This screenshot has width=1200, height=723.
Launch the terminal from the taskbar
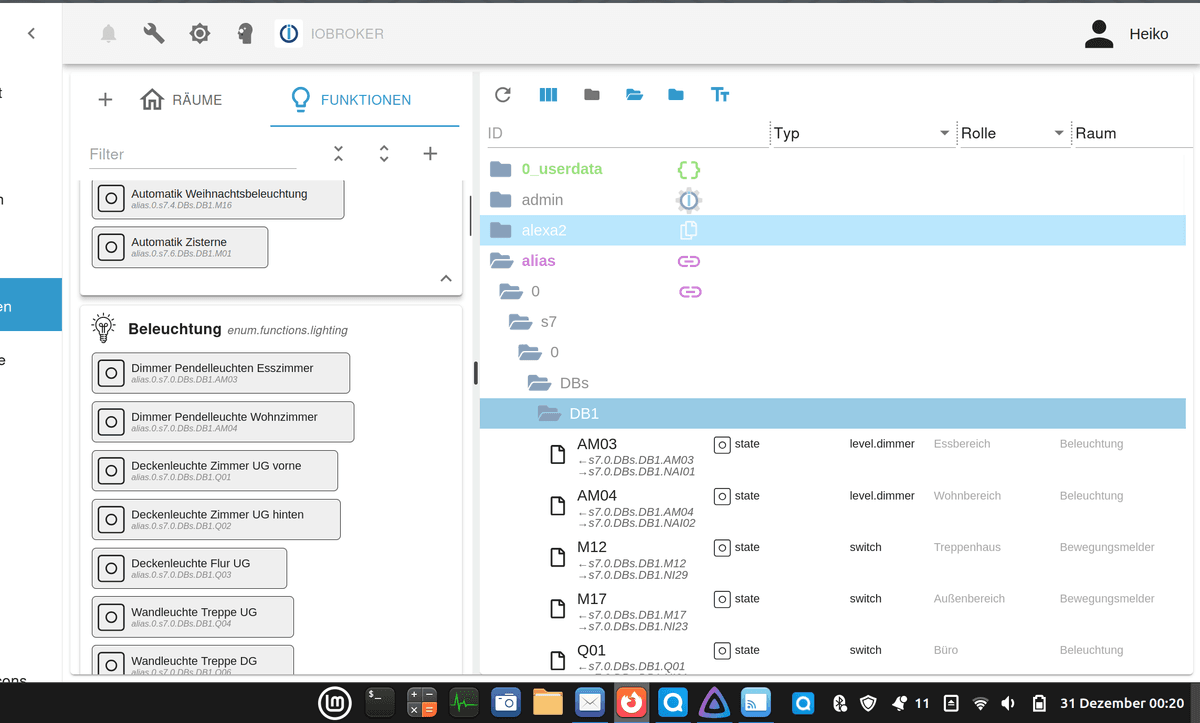379,703
